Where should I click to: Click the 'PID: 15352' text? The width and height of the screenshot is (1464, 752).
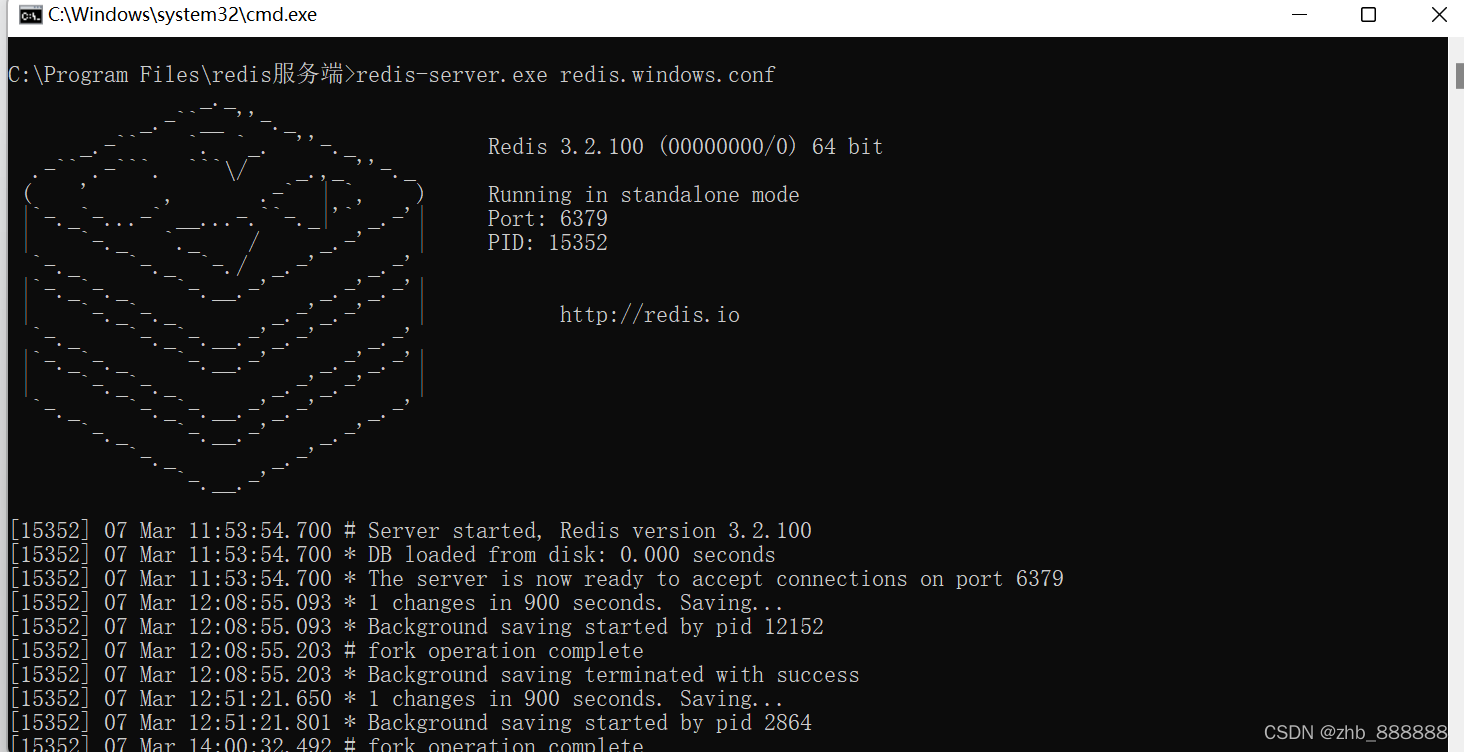tap(548, 242)
